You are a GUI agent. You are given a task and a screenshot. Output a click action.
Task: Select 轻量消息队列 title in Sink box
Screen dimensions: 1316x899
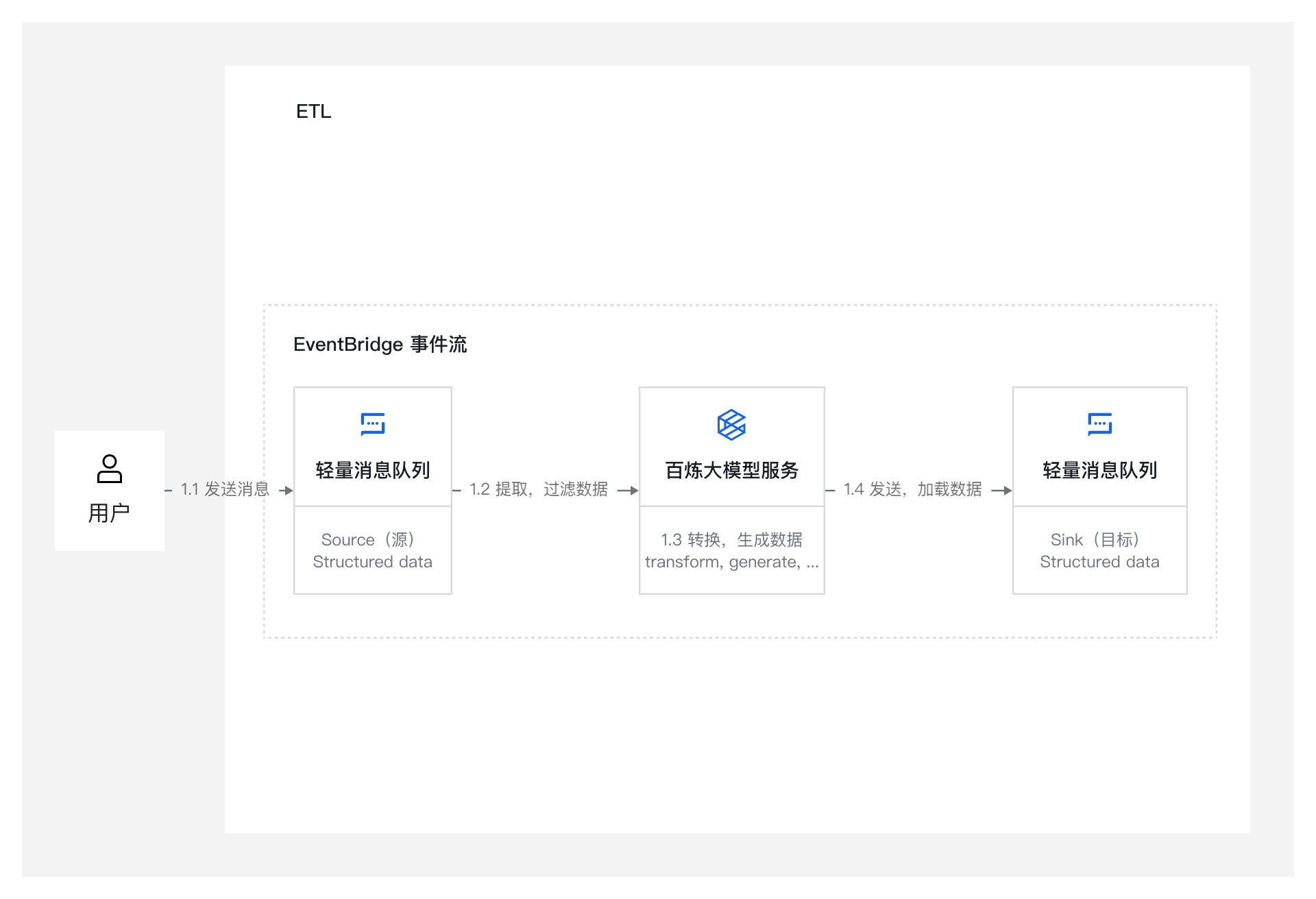[x=1100, y=470]
